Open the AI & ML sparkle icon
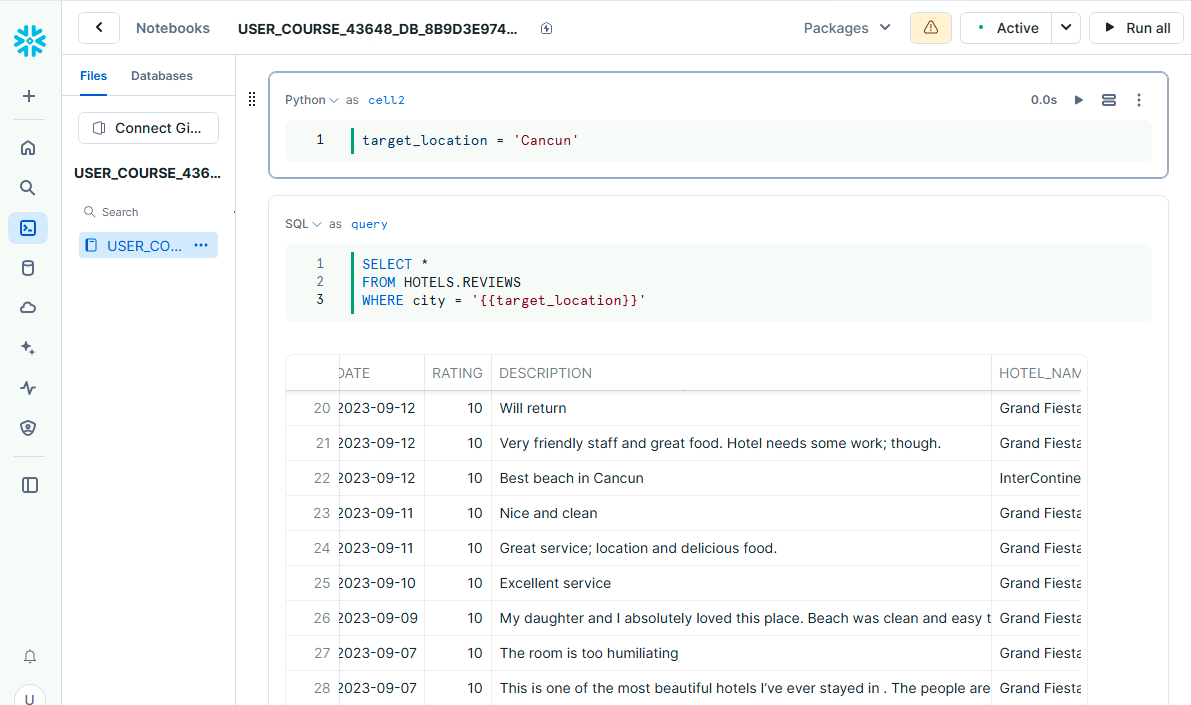Screen dimensions: 1191x705 click(x=28, y=348)
